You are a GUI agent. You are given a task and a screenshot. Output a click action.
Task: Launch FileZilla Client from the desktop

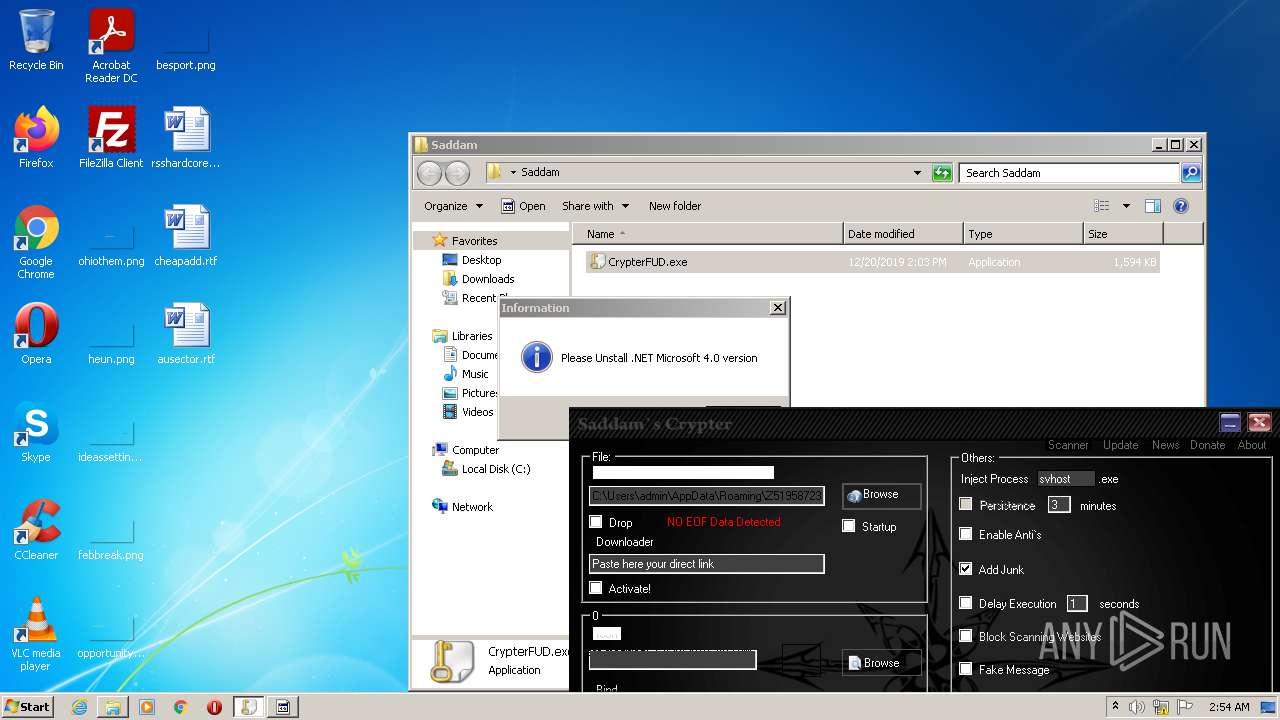[x=111, y=138]
